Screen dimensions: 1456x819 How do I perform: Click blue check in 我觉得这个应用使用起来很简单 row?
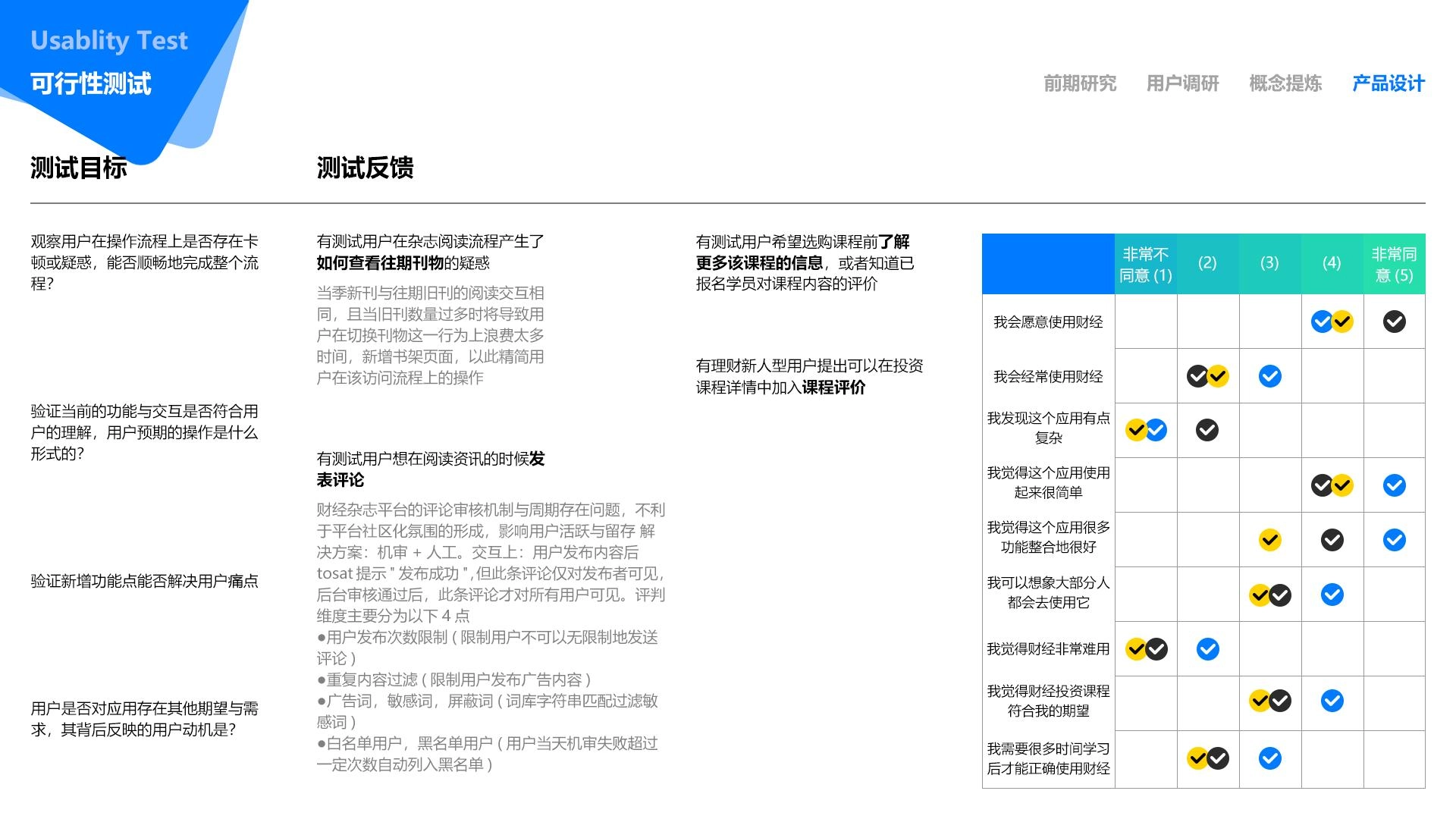tap(1394, 485)
